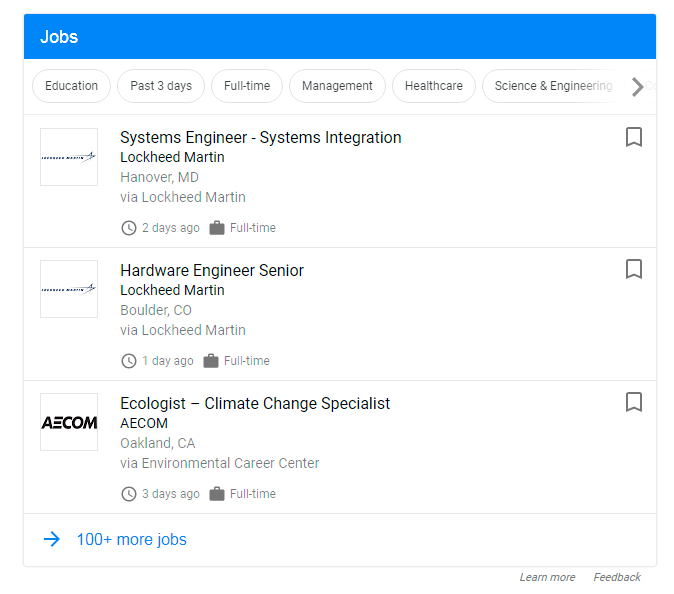Click the 2 days ago text

tap(171, 228)
